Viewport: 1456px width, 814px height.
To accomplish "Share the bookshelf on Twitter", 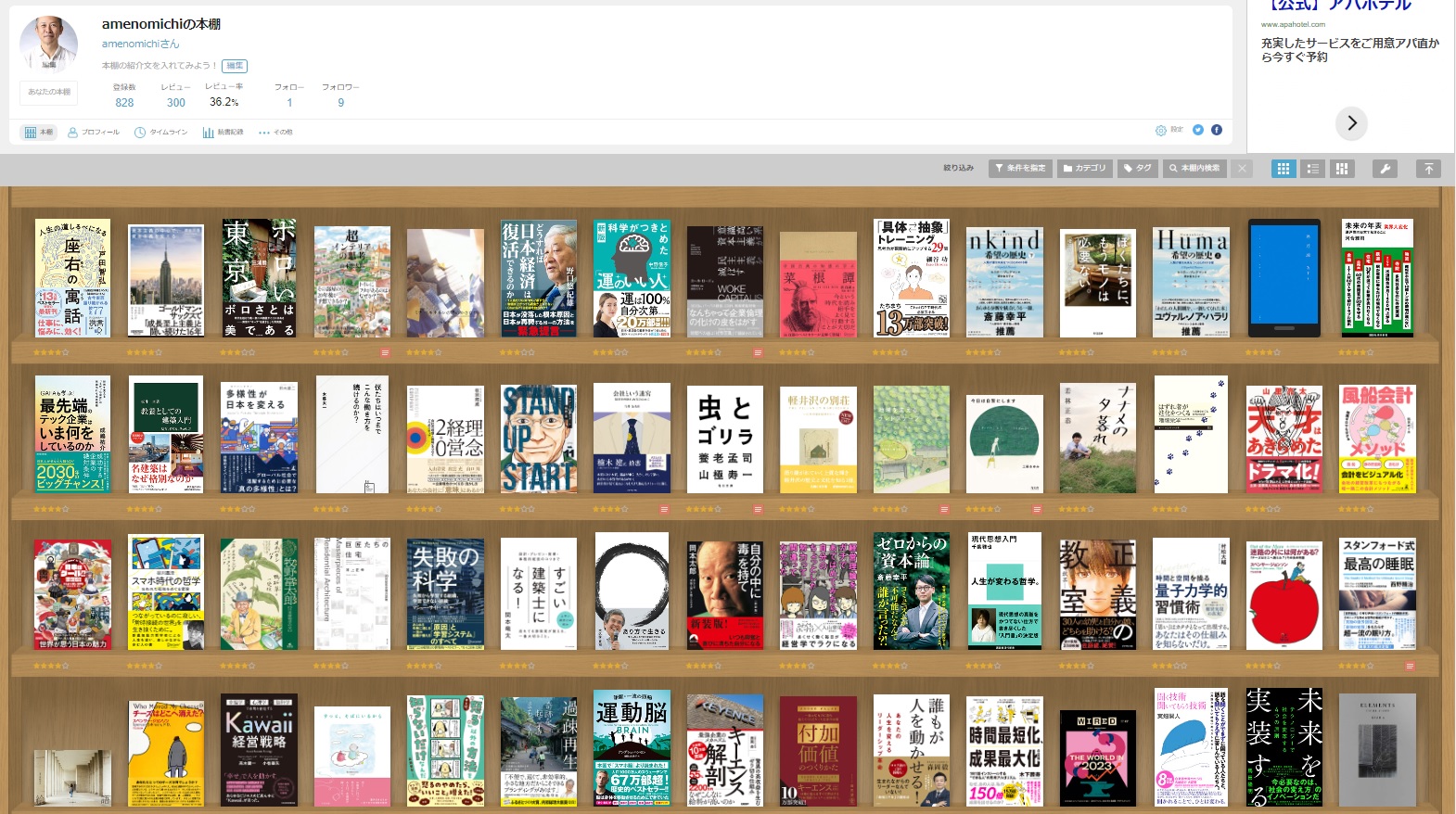I will coord(1197,130).
